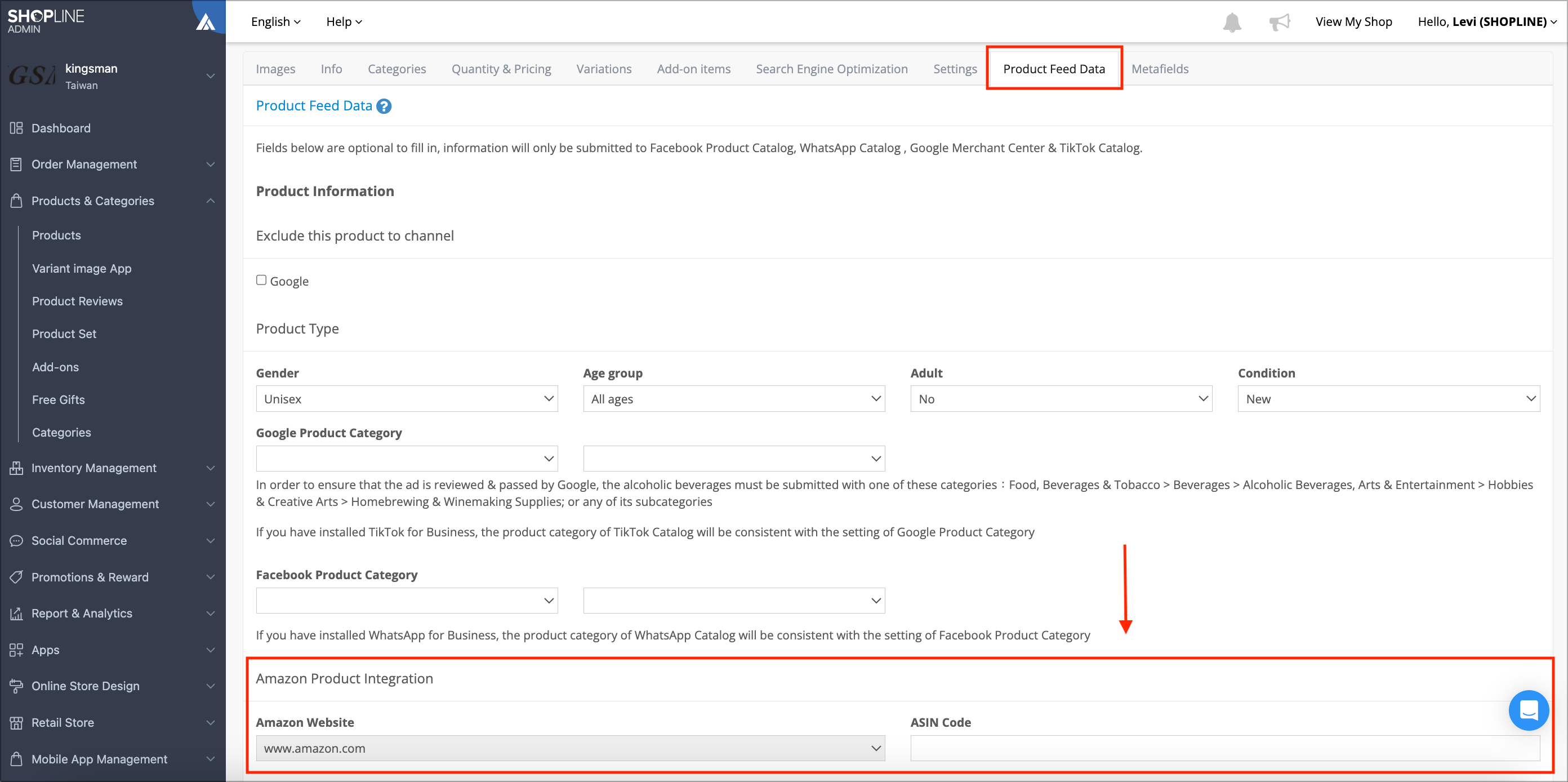The width and height of the screenshot is (1568, 782).
Task: Open the second Google Product Category dropdown
Action: tap(733, 459)
